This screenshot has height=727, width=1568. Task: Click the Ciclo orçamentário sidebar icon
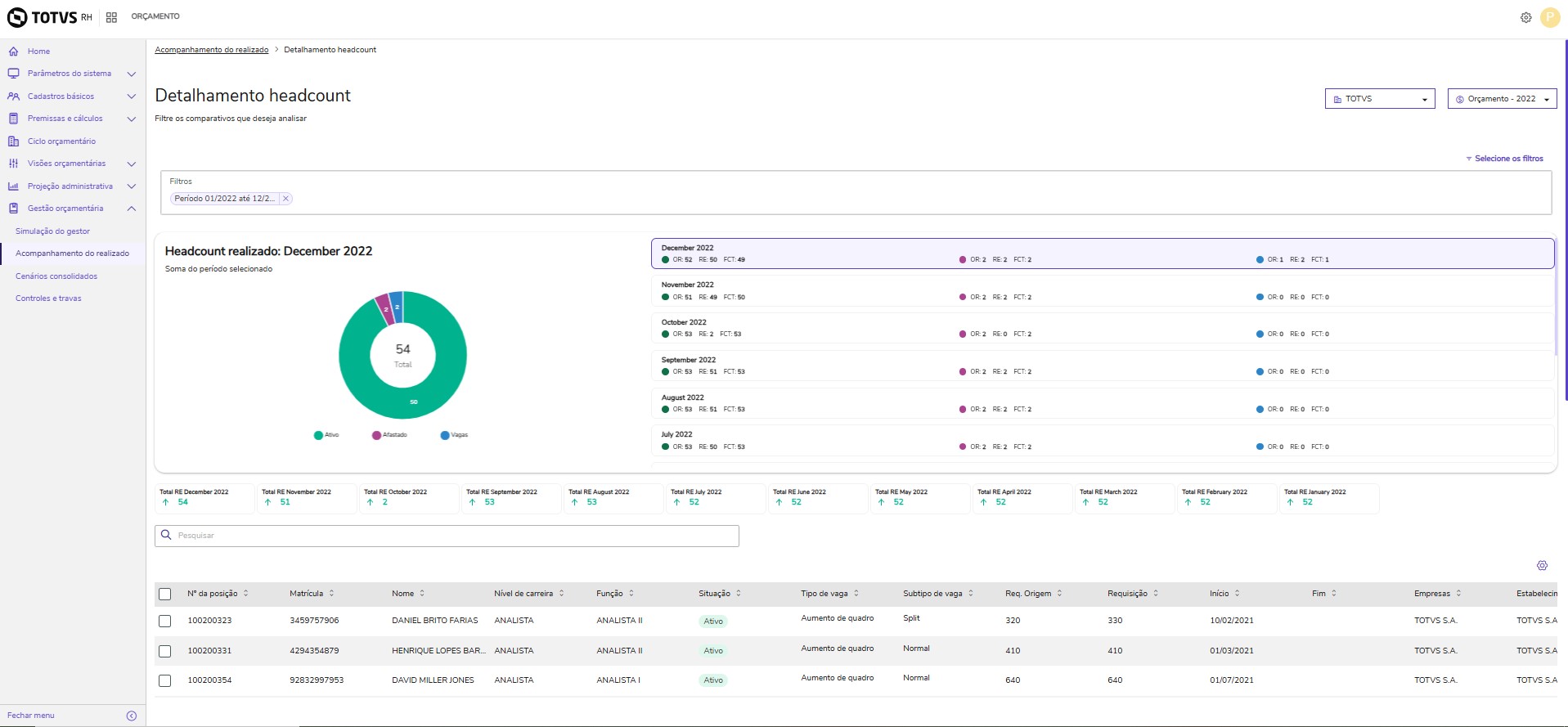[13, 141]
